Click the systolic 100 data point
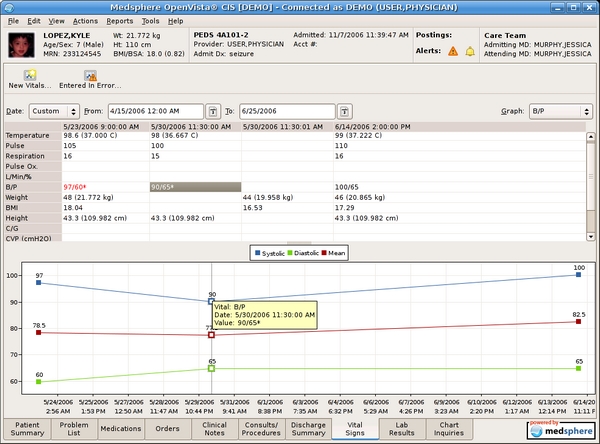 coord(578,274)
